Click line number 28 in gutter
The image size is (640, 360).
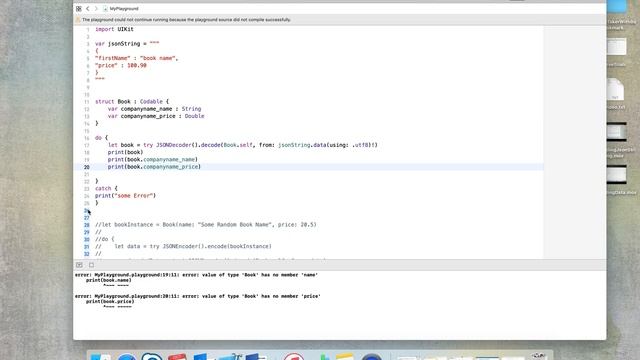[x=87, y=225]
